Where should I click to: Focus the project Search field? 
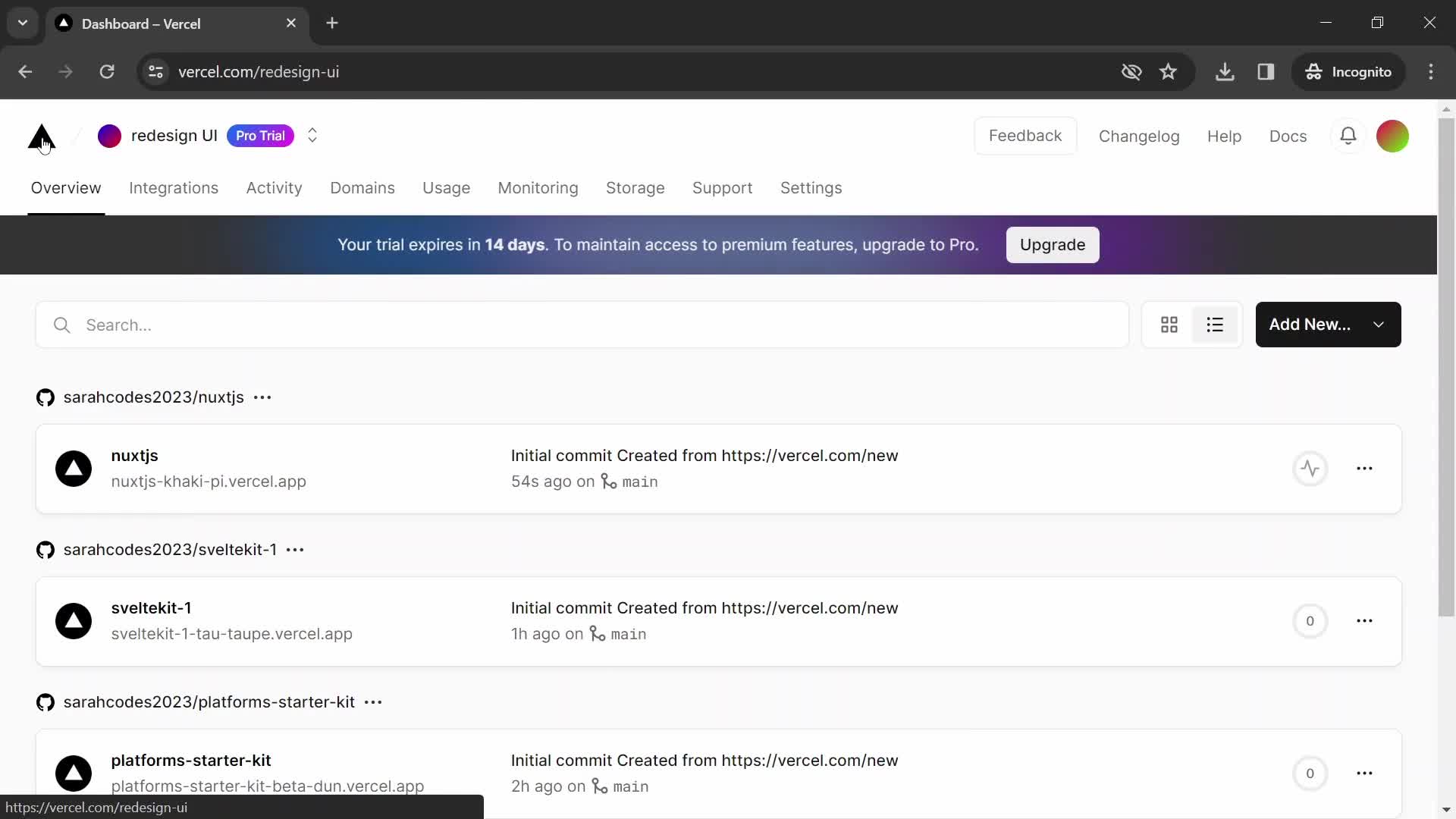(582, 325)
